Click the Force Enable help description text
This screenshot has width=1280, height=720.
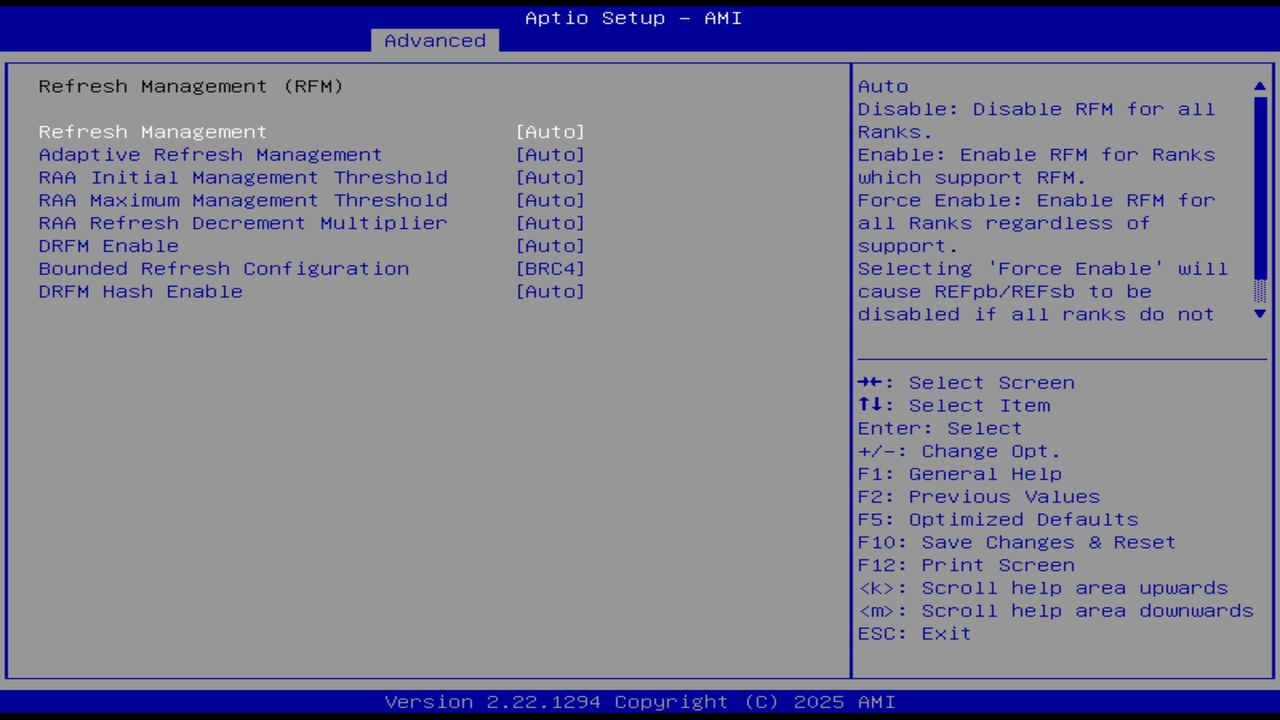click(1036, 200)
